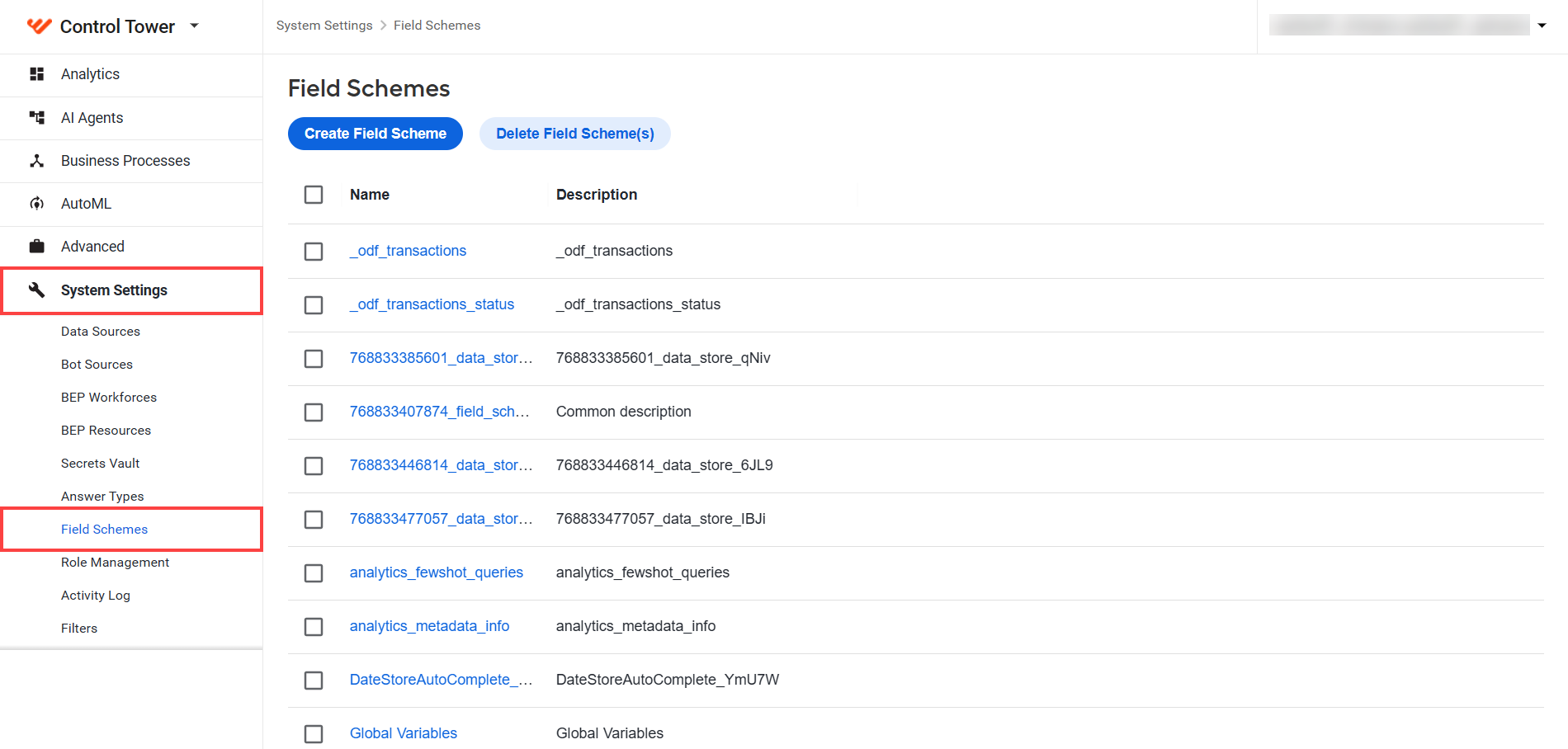Collapse the System Settings section
This screenshot has height=749, width=1568.
click(131, 290)
